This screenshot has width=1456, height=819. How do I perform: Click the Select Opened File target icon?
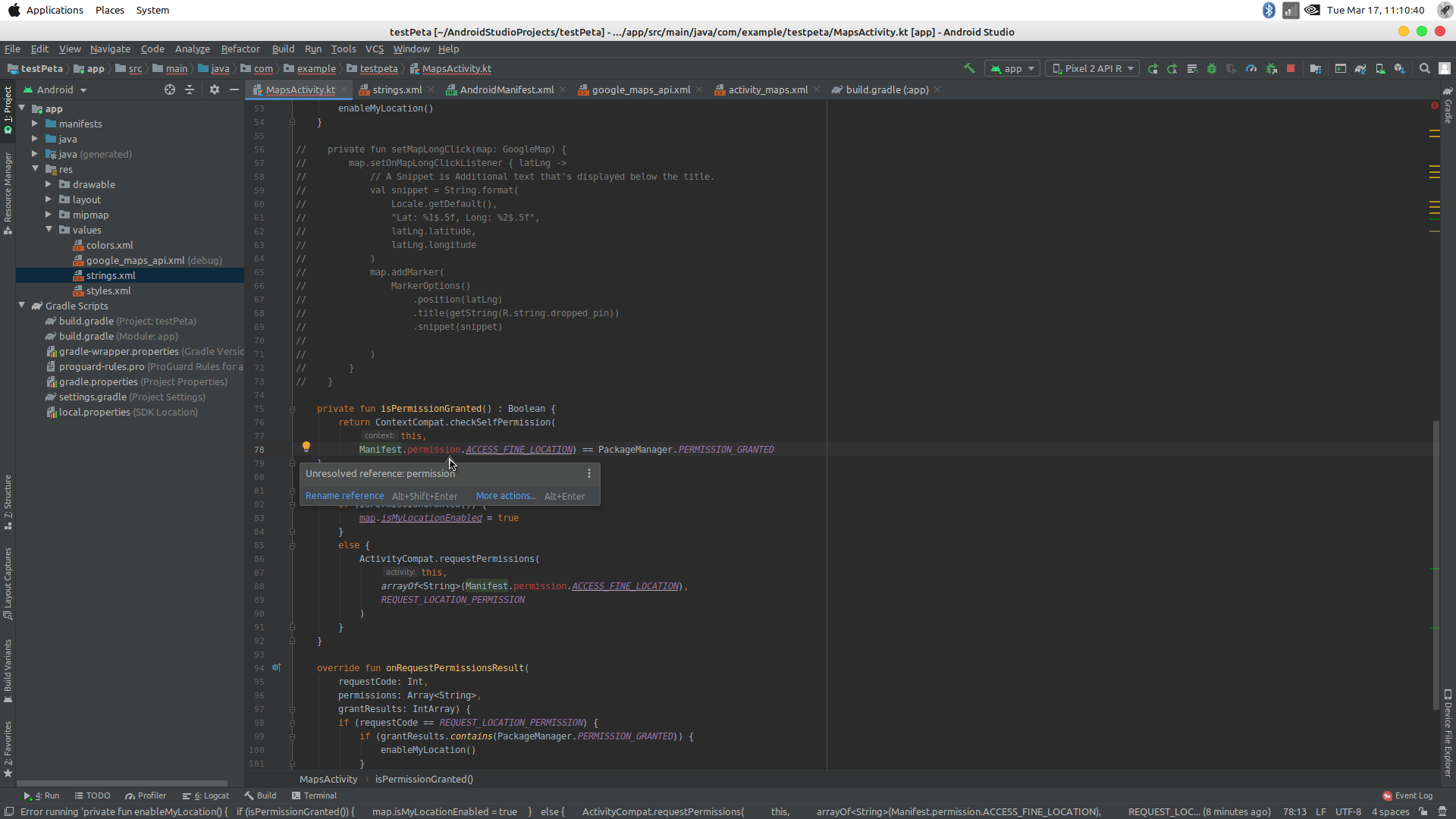[170, 89]
